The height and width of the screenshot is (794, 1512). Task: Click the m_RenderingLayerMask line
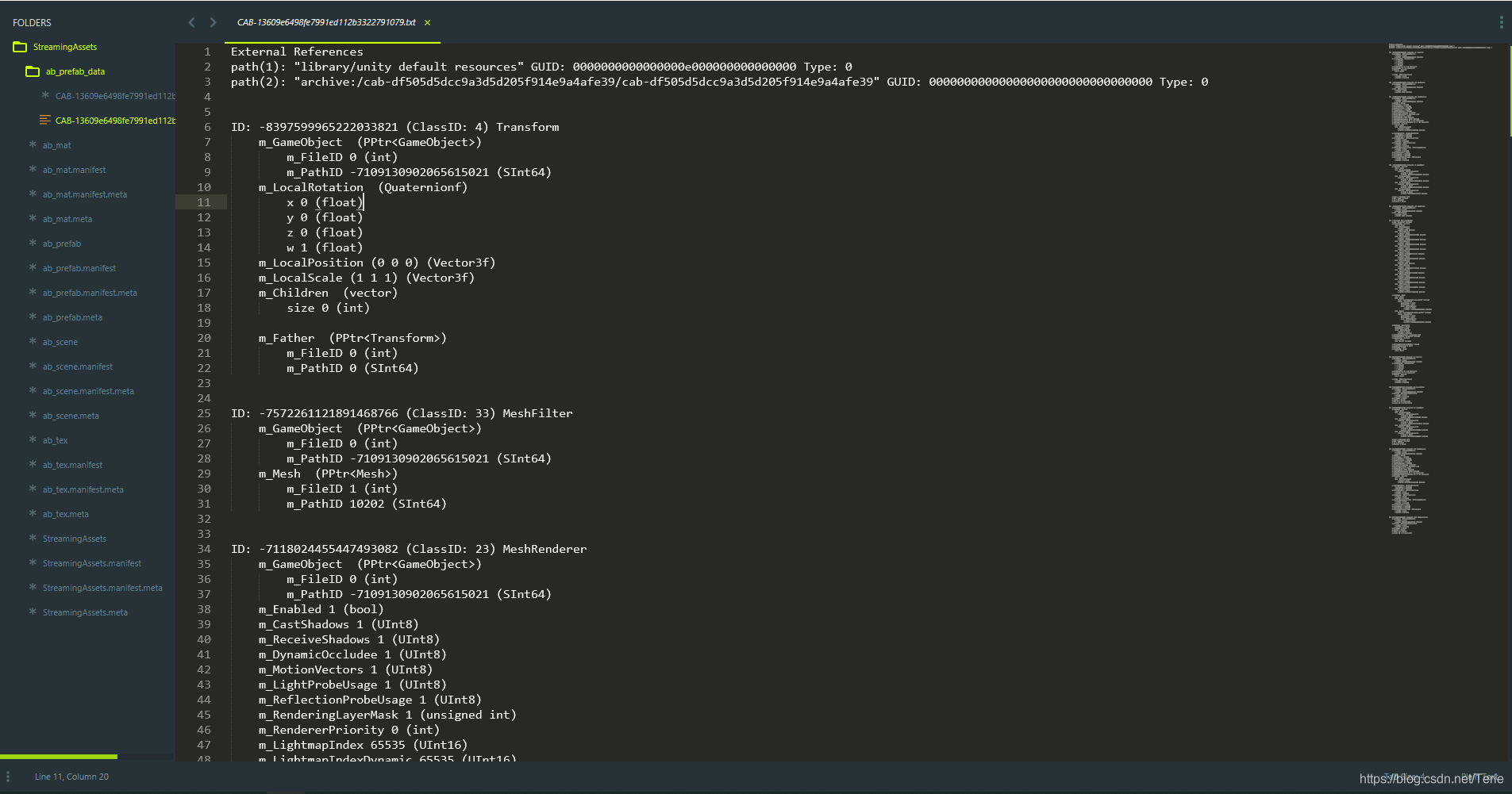point(387,715)
